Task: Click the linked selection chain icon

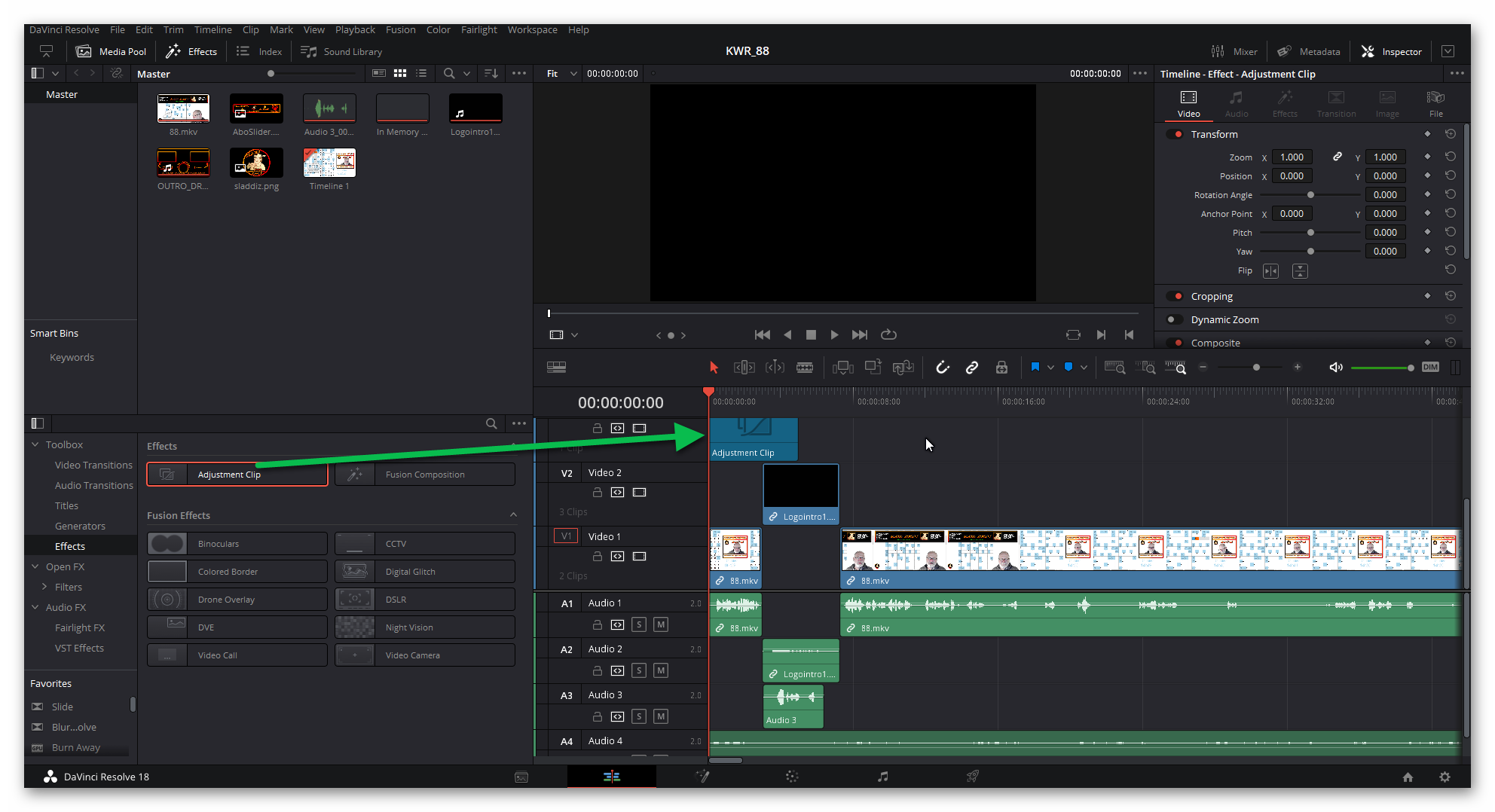Action: click(x=972, y=368)
